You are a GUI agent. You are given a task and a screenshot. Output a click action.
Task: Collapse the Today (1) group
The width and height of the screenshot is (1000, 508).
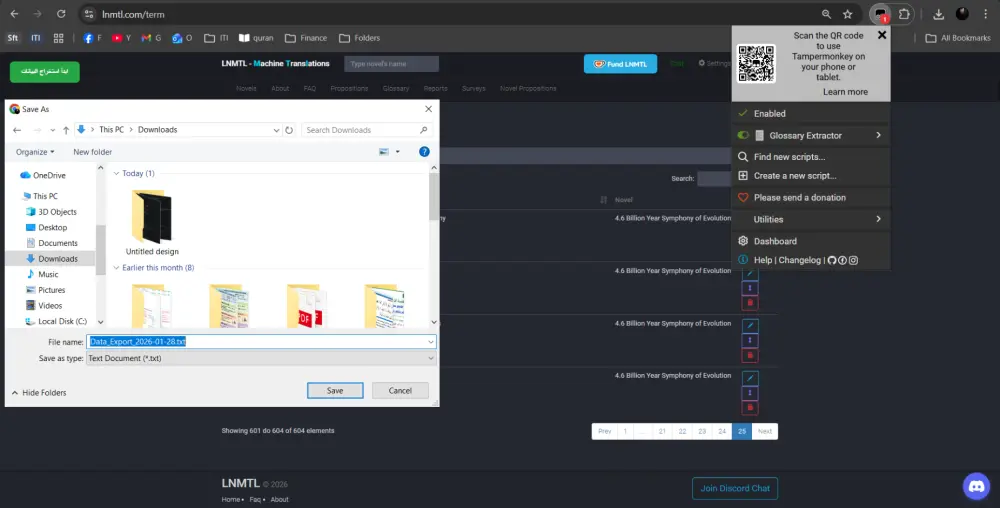coord(117,173)
